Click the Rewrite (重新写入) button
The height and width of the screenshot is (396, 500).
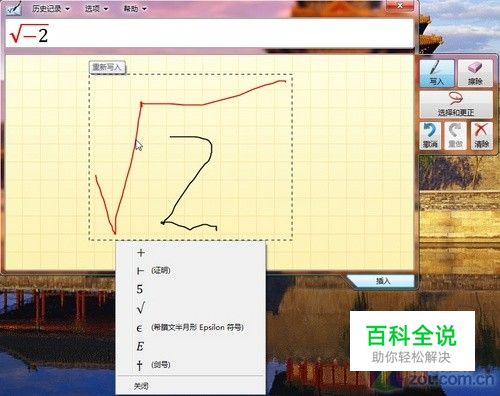(x=107, y=68)
